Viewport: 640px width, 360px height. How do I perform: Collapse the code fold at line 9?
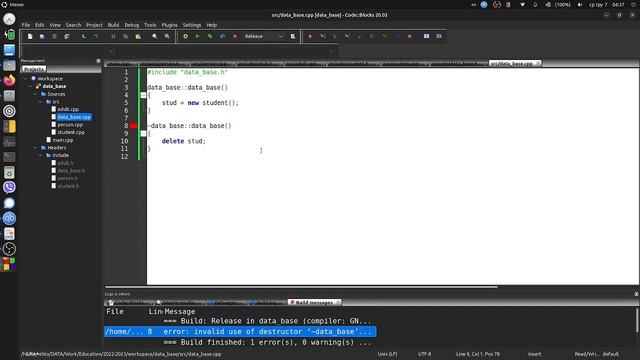tap(143, 133)
